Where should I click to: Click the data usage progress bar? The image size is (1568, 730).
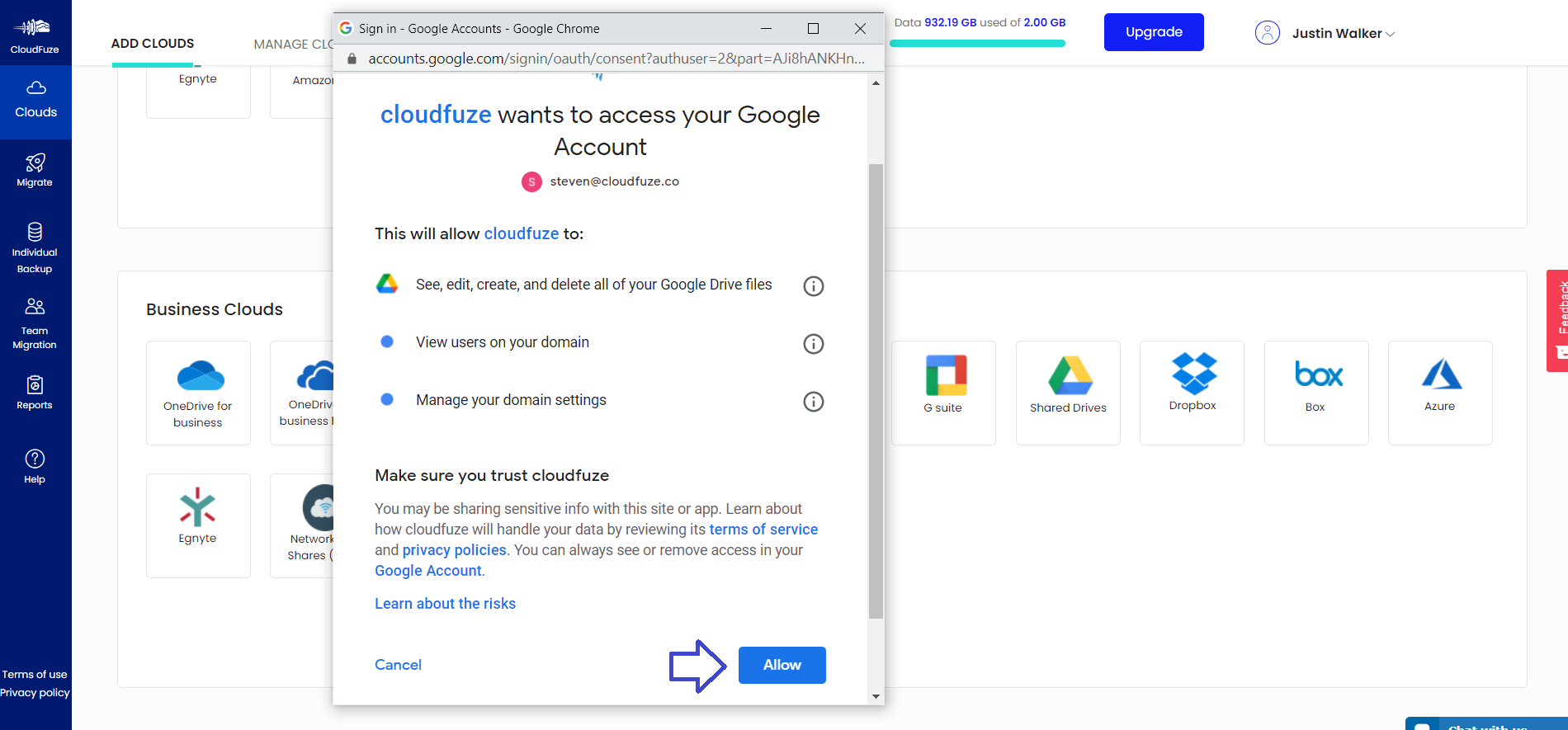[978, 43]
